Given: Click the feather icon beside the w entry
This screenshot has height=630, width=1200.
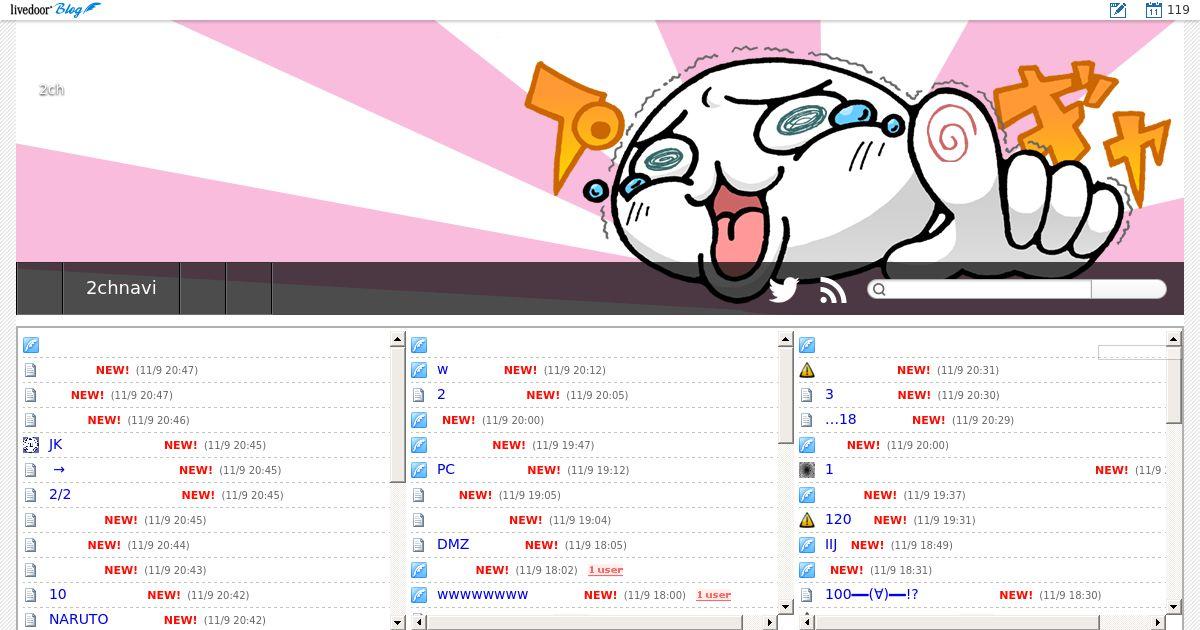Looking at the screenshot, I should (419, 370).
